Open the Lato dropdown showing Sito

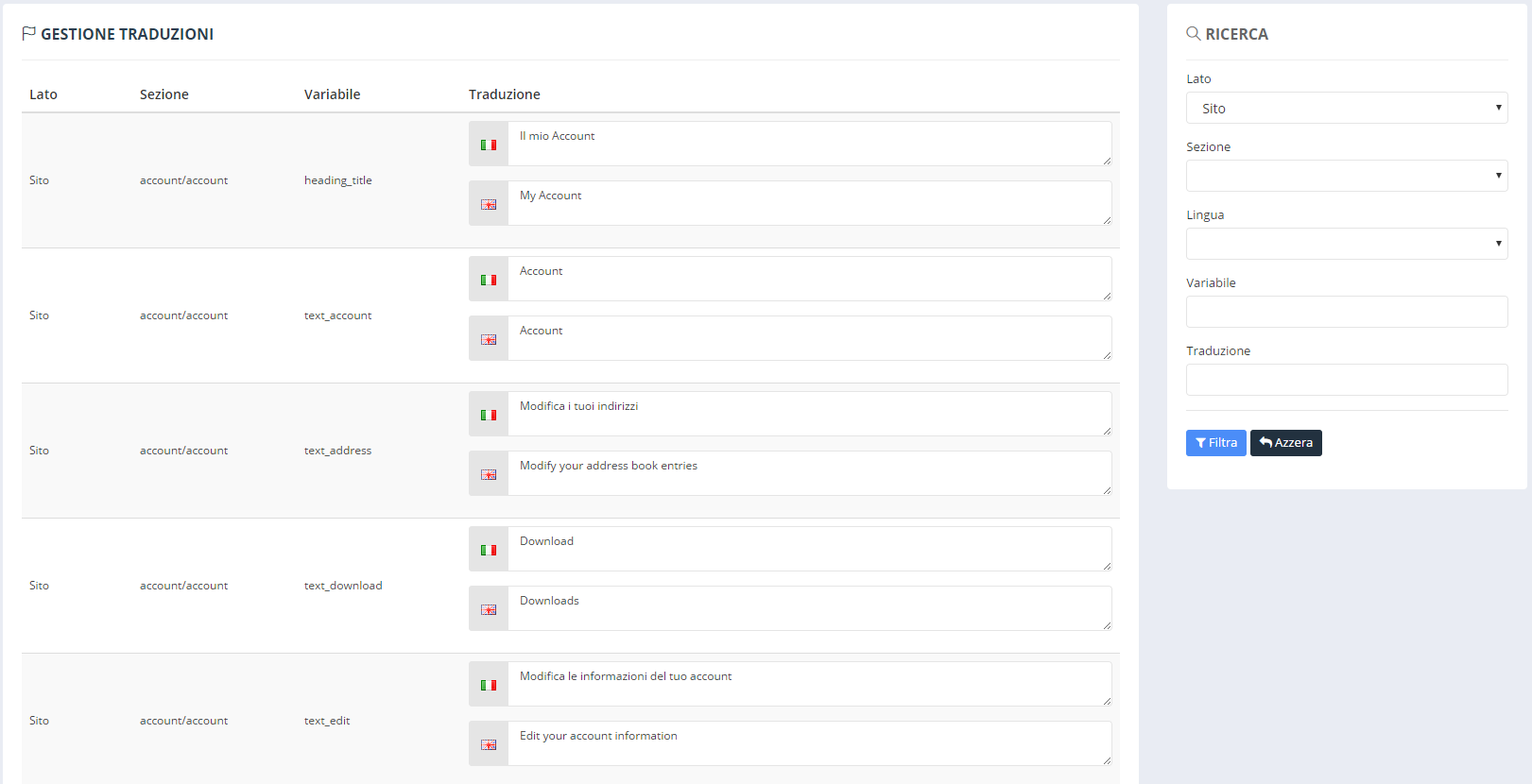(1347, 108)
